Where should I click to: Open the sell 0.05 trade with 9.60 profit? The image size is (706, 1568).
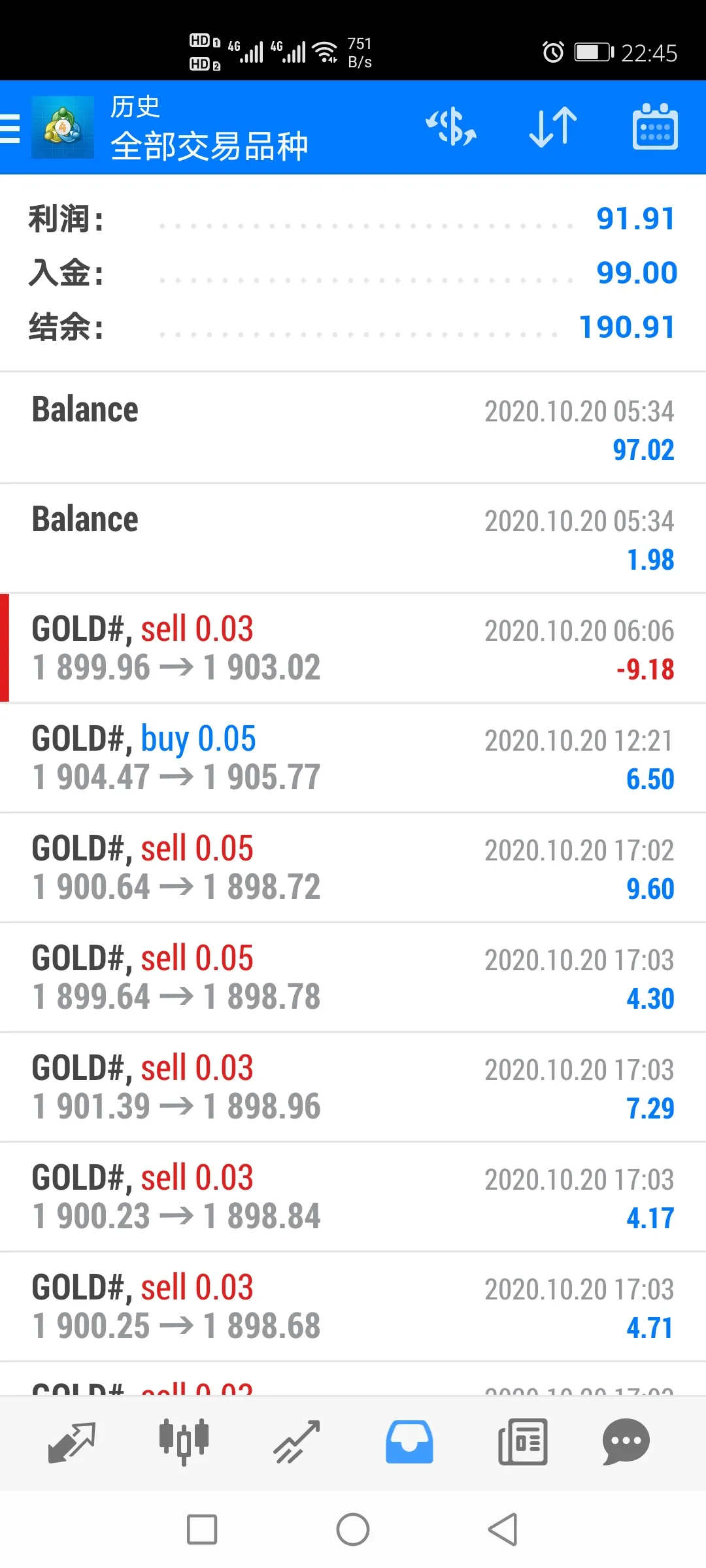coord(353,868)
